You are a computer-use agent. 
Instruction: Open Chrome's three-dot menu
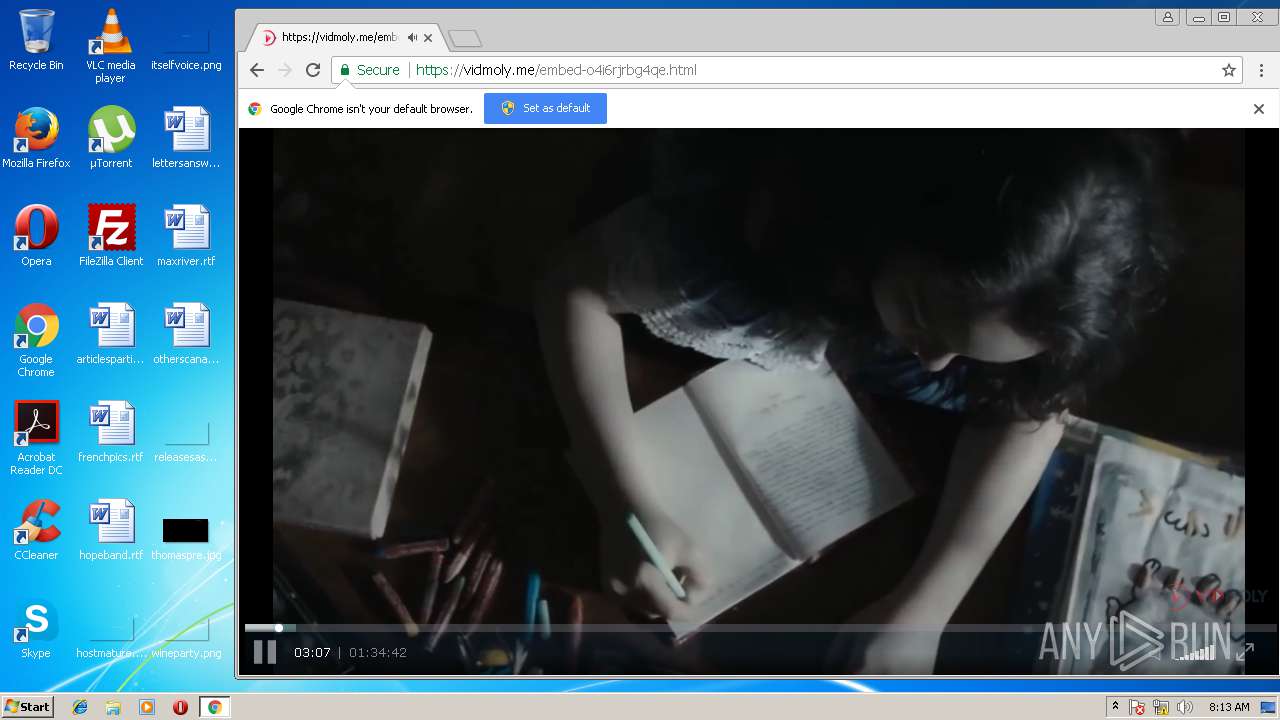click(x=1262, y=70)
